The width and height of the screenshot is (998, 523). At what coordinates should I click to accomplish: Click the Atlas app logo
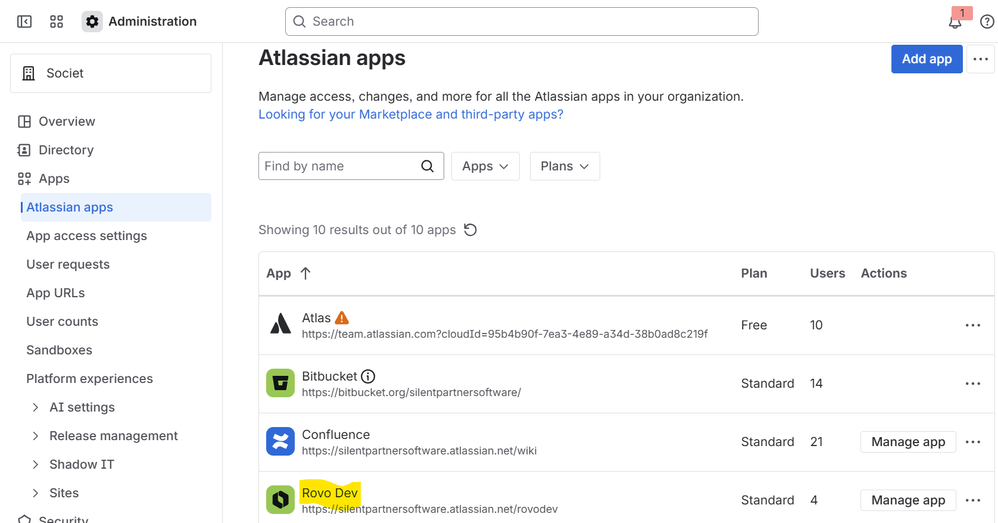(280, 324)
